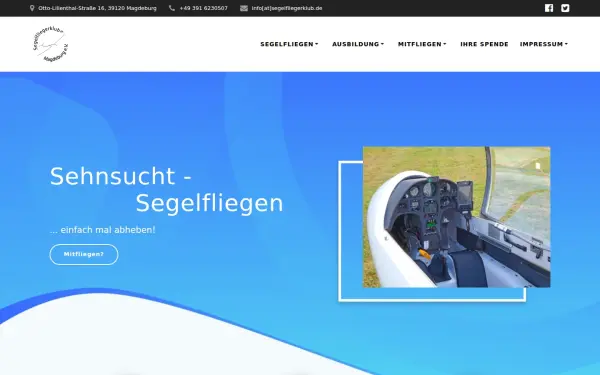Click the address Otto-Lilienthal-Straße 16, 39120 Magdeburg

click(x=97, y=8)
